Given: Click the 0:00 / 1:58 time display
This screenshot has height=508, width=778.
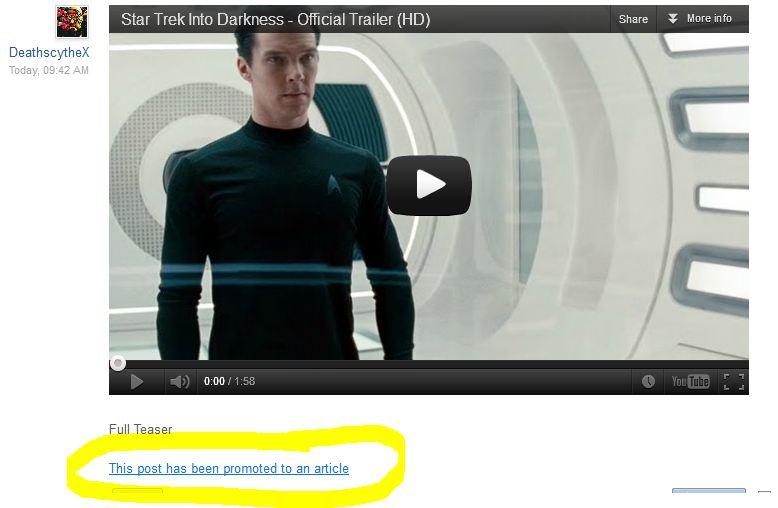Looking at the screenshot, I should point(229,381).
